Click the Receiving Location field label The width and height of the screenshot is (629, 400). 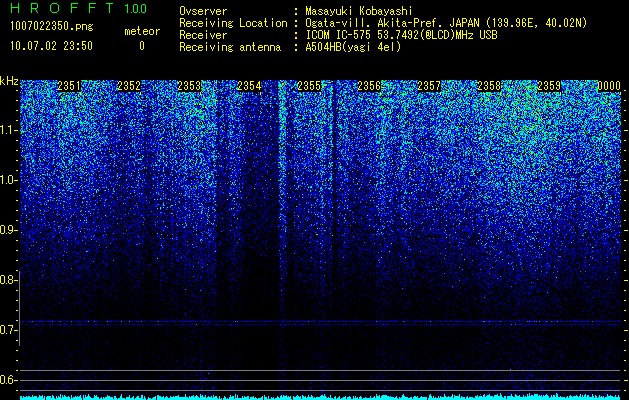tap(233, 23)
